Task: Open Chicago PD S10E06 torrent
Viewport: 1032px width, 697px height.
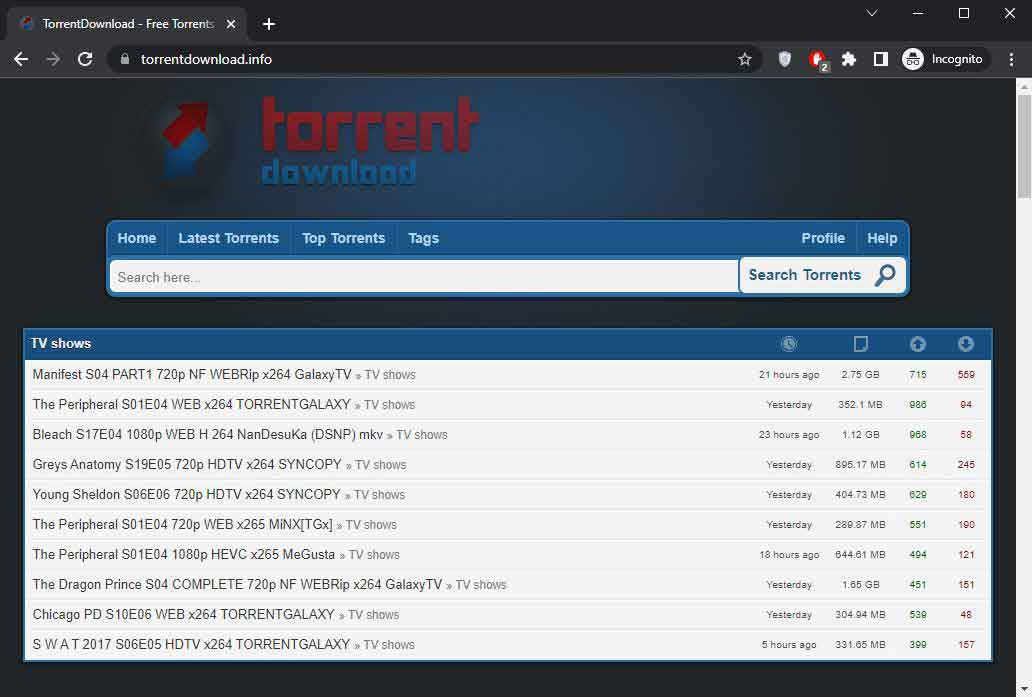Action: [x=184, y=615]
